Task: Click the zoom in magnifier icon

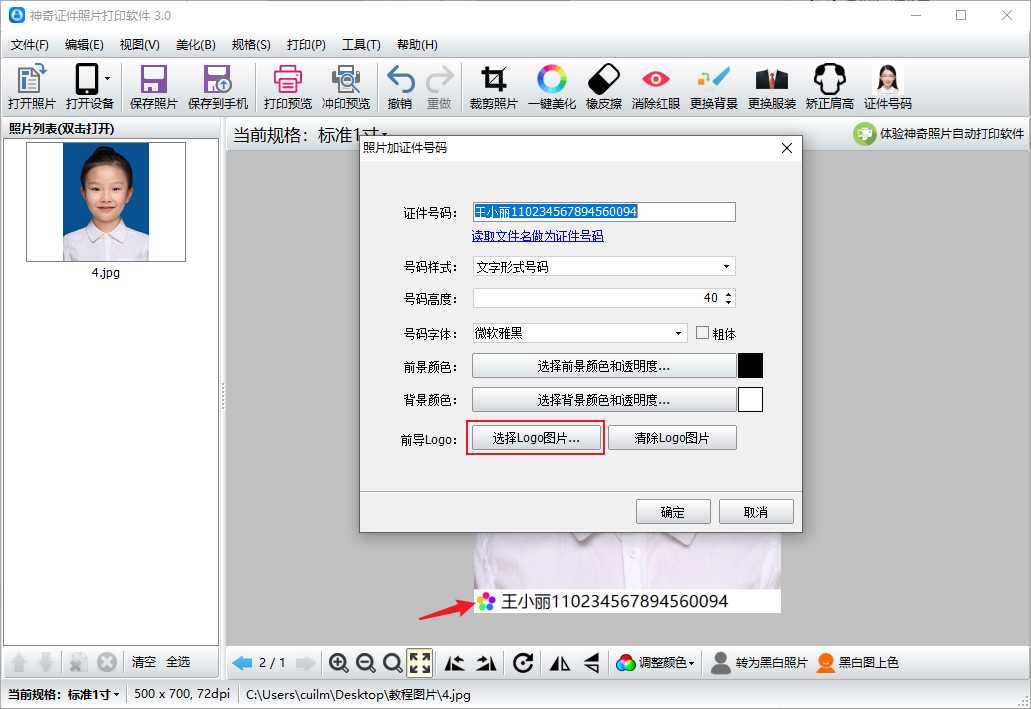Action: pos(339,663)
